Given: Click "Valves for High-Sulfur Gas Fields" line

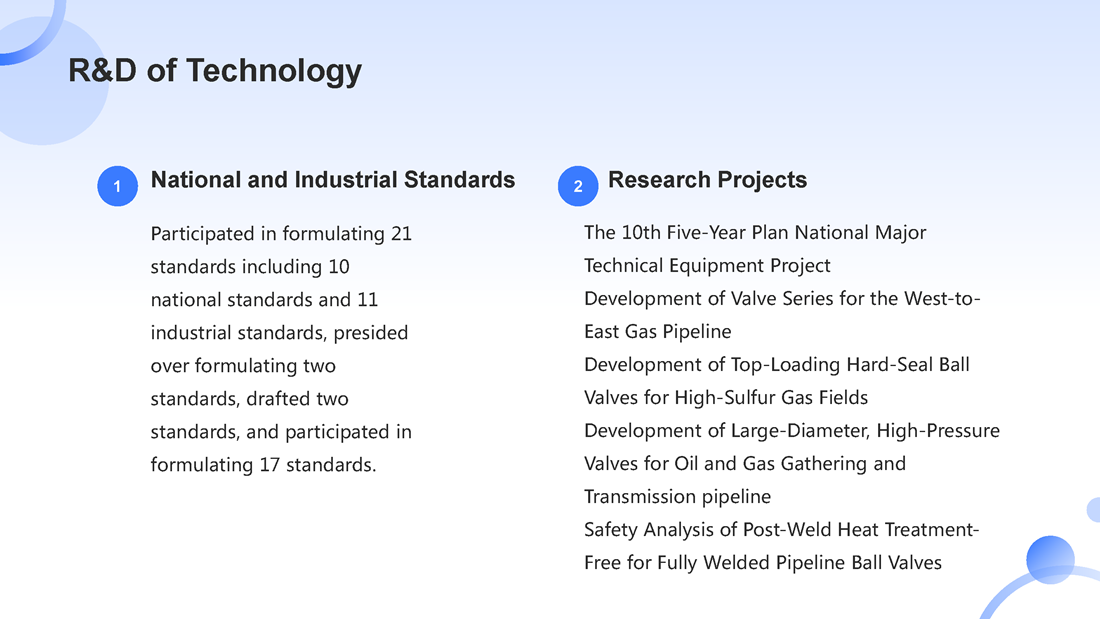Looking at the screenshot, I should point(726,398).
